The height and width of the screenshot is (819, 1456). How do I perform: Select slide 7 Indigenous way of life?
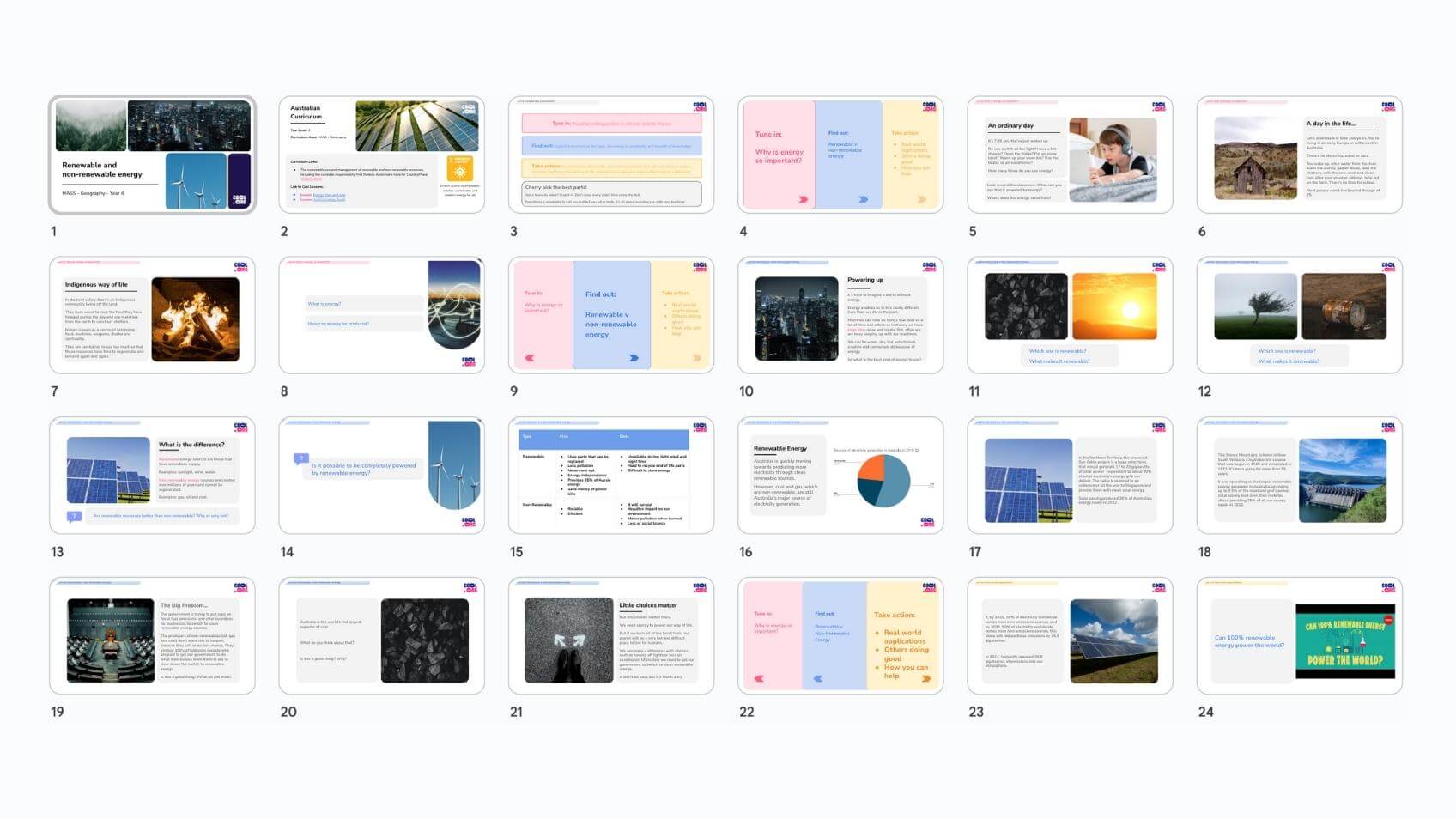coord(152,315)
